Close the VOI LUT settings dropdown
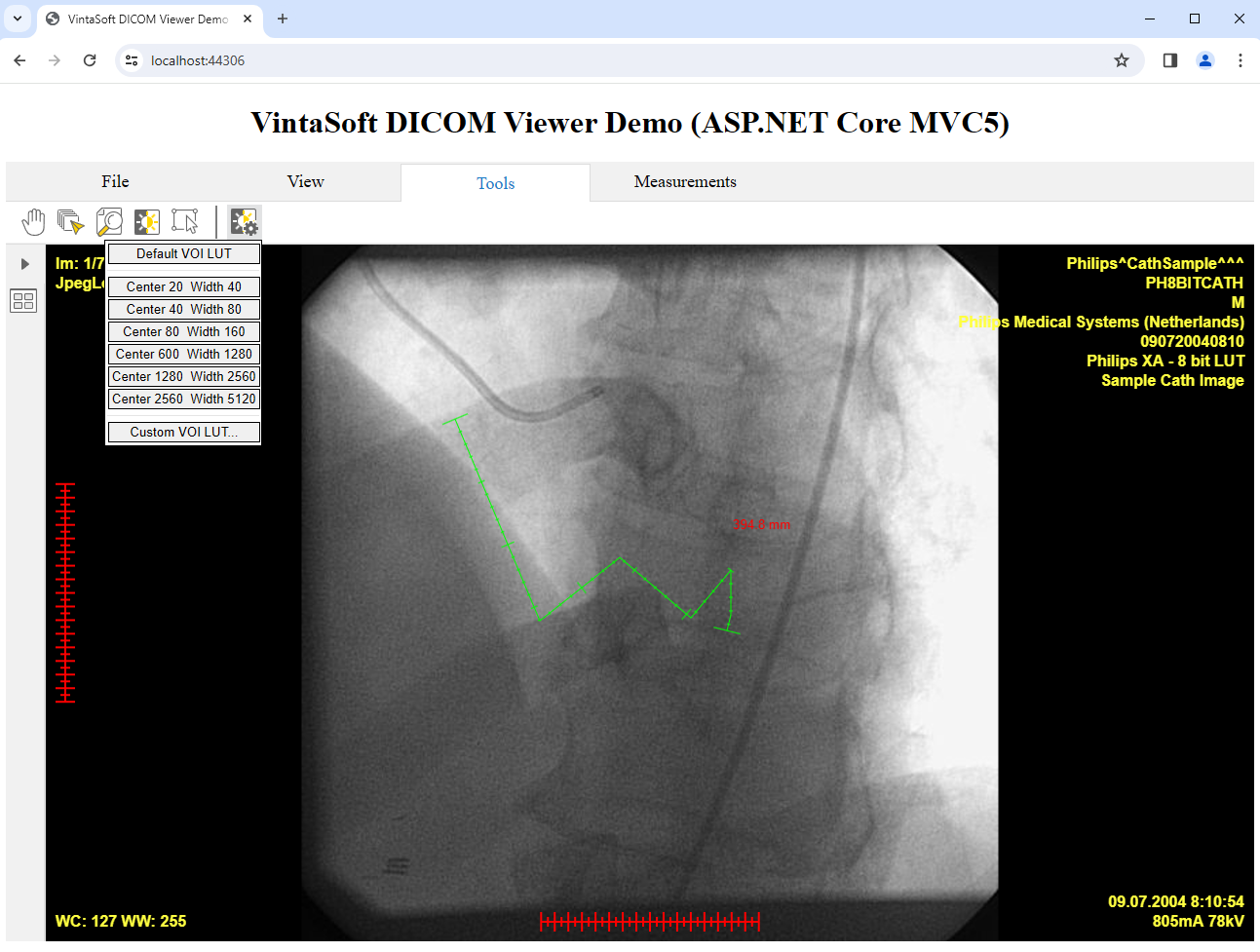This screenshot has width=1260, height=952. pos(244,222)
